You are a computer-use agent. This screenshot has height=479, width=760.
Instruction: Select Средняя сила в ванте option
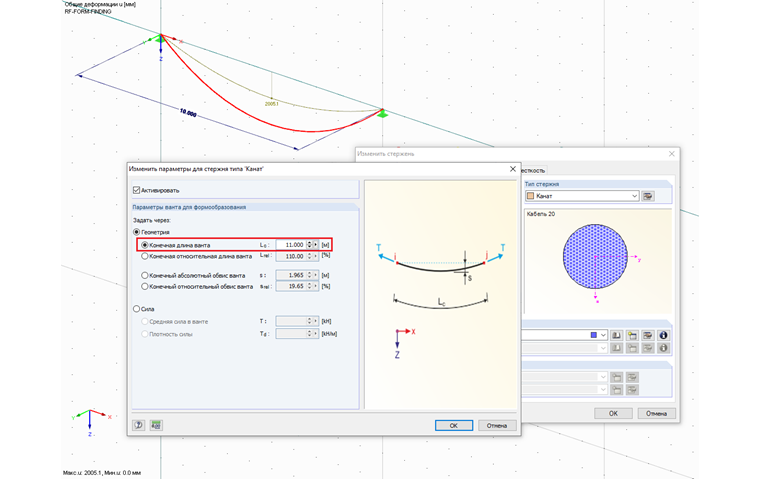(x=144, y=321)
